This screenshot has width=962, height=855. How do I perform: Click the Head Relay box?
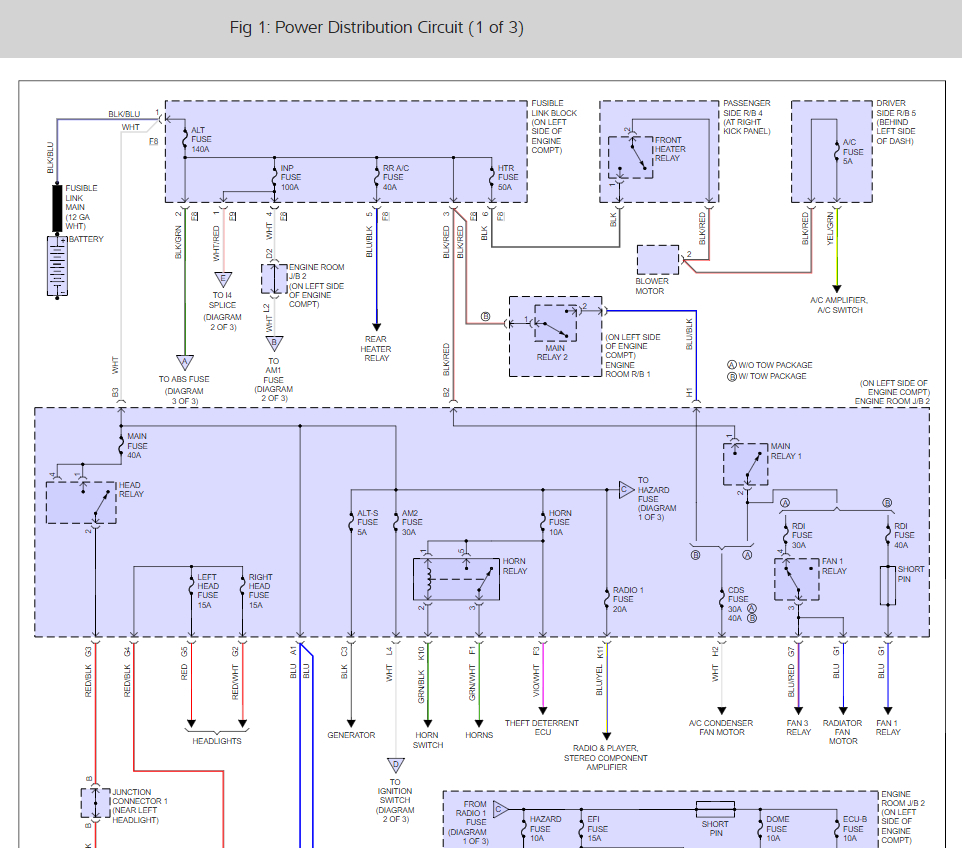point(81,502)
